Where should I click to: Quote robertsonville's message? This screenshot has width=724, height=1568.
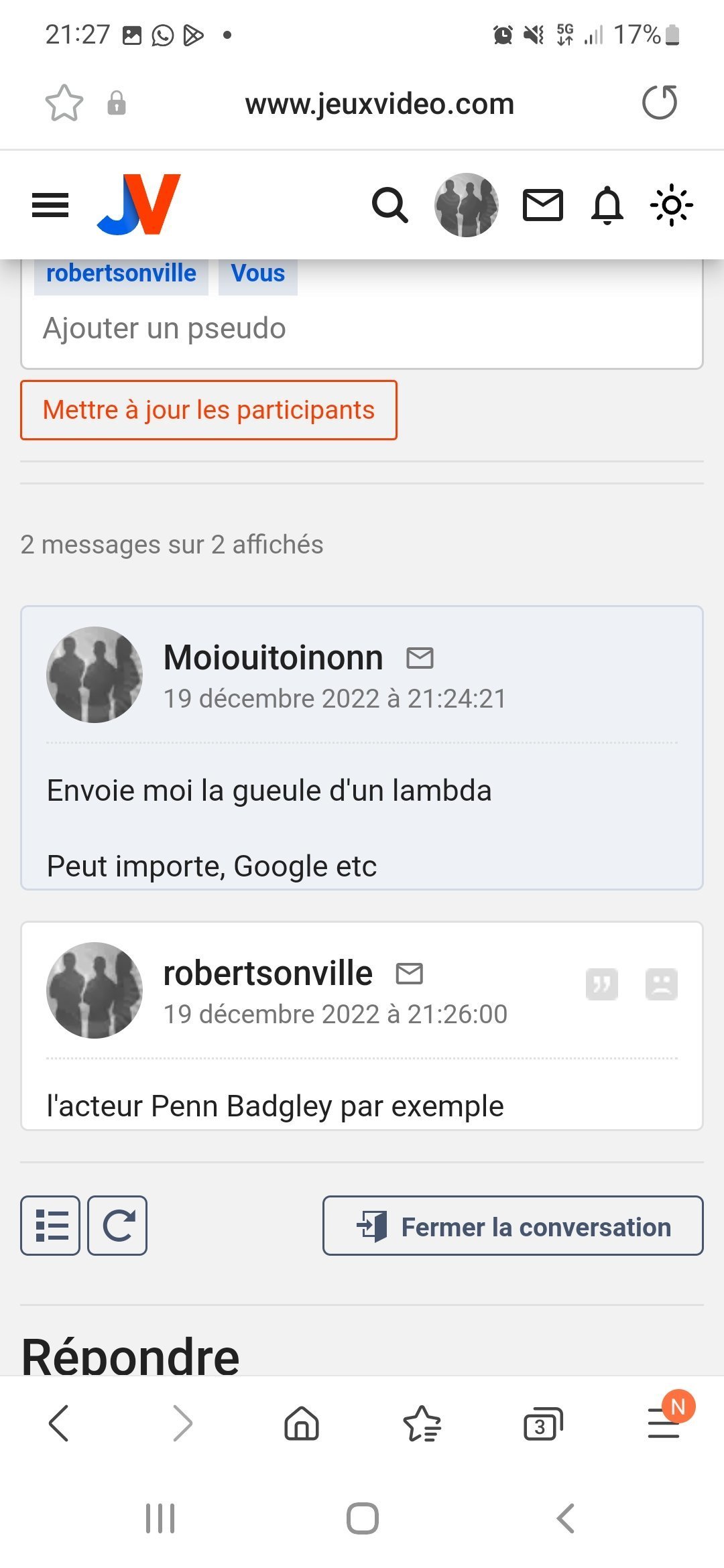[601, 984]
